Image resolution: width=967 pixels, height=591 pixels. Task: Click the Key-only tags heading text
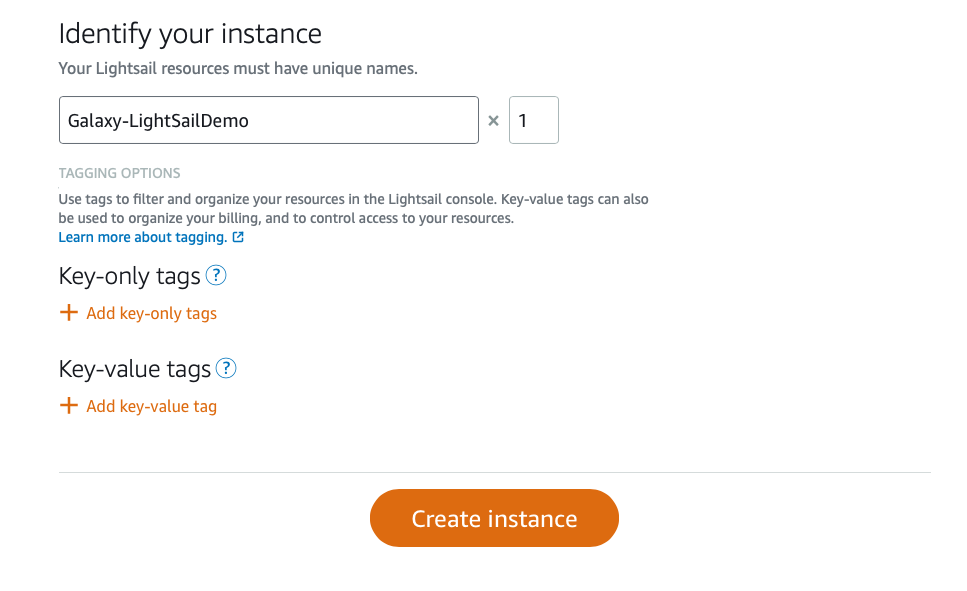coord(130,276)
